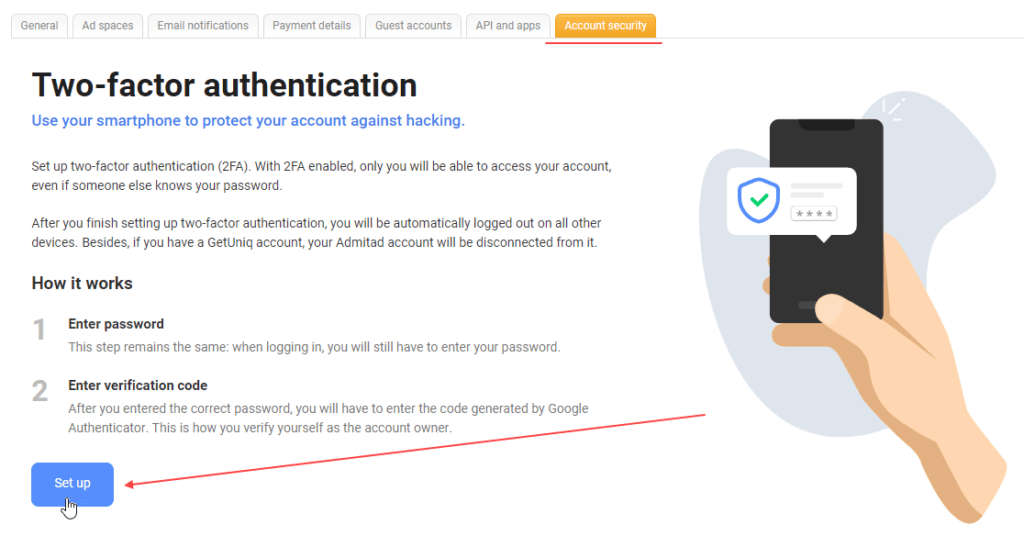The width and height of the screenshot is (1024, 536).
Task: Click the Two-factor authentication heading
Action: [224, 86]
